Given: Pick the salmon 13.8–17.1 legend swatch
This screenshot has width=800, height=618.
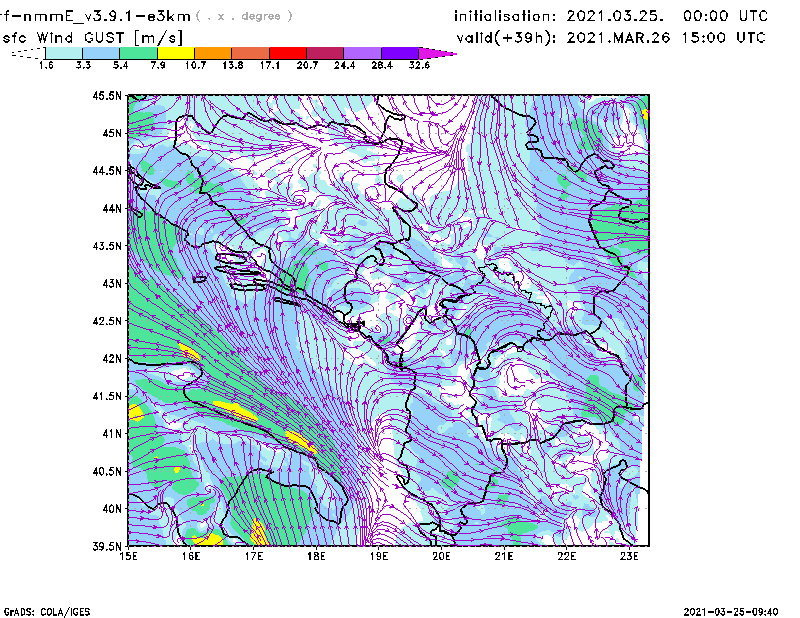Looking at the screenshot, I should click(x=251, y=53).
